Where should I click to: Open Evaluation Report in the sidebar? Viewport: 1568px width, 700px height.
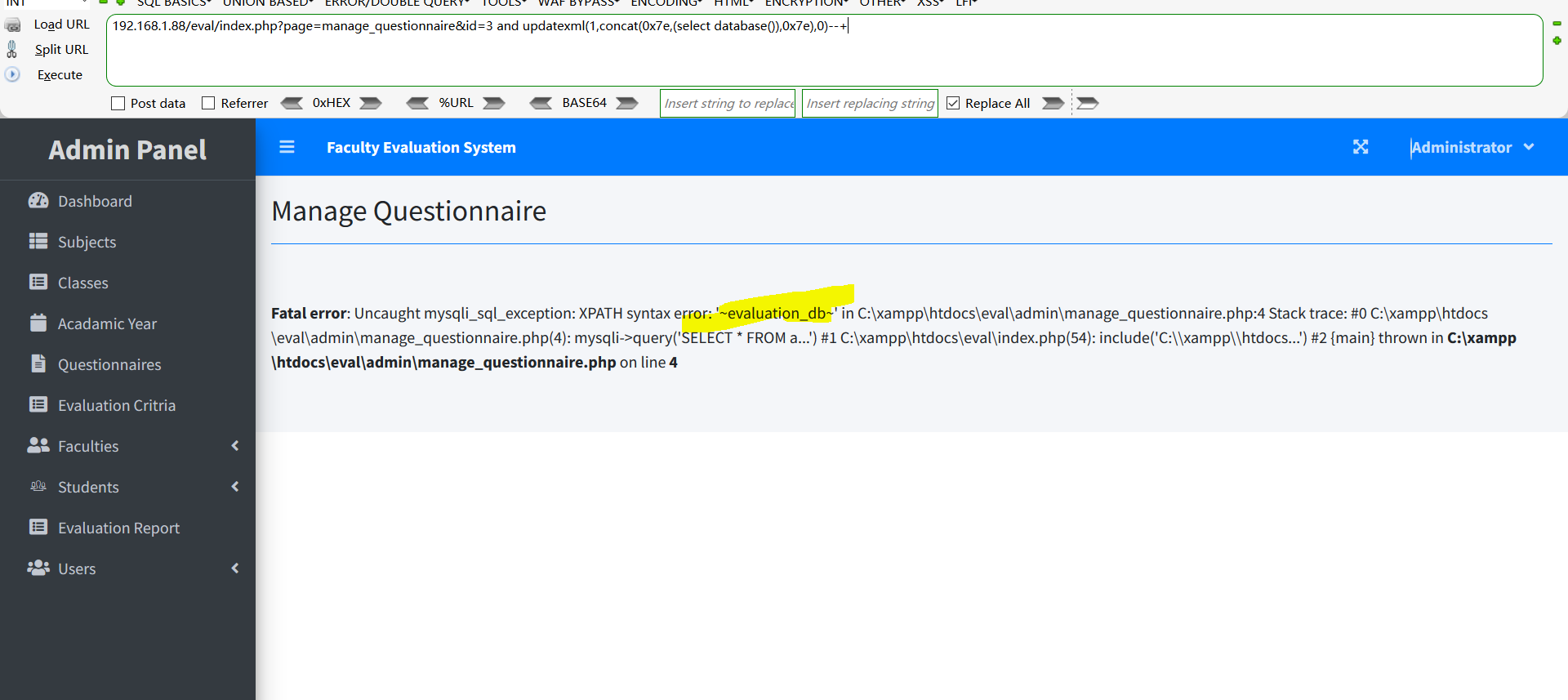coord(127,528)
